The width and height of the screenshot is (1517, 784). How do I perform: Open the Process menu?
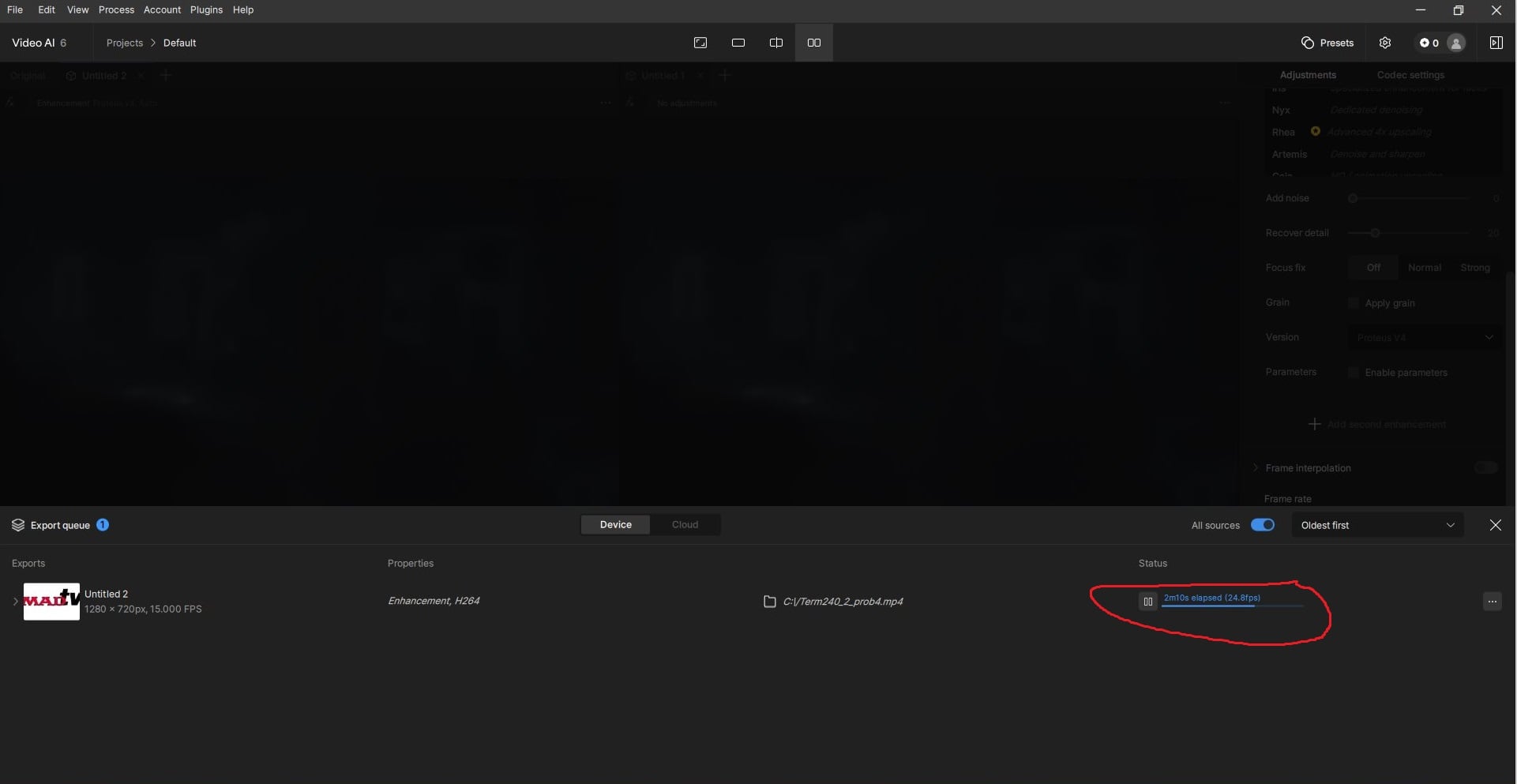[116, 9]
